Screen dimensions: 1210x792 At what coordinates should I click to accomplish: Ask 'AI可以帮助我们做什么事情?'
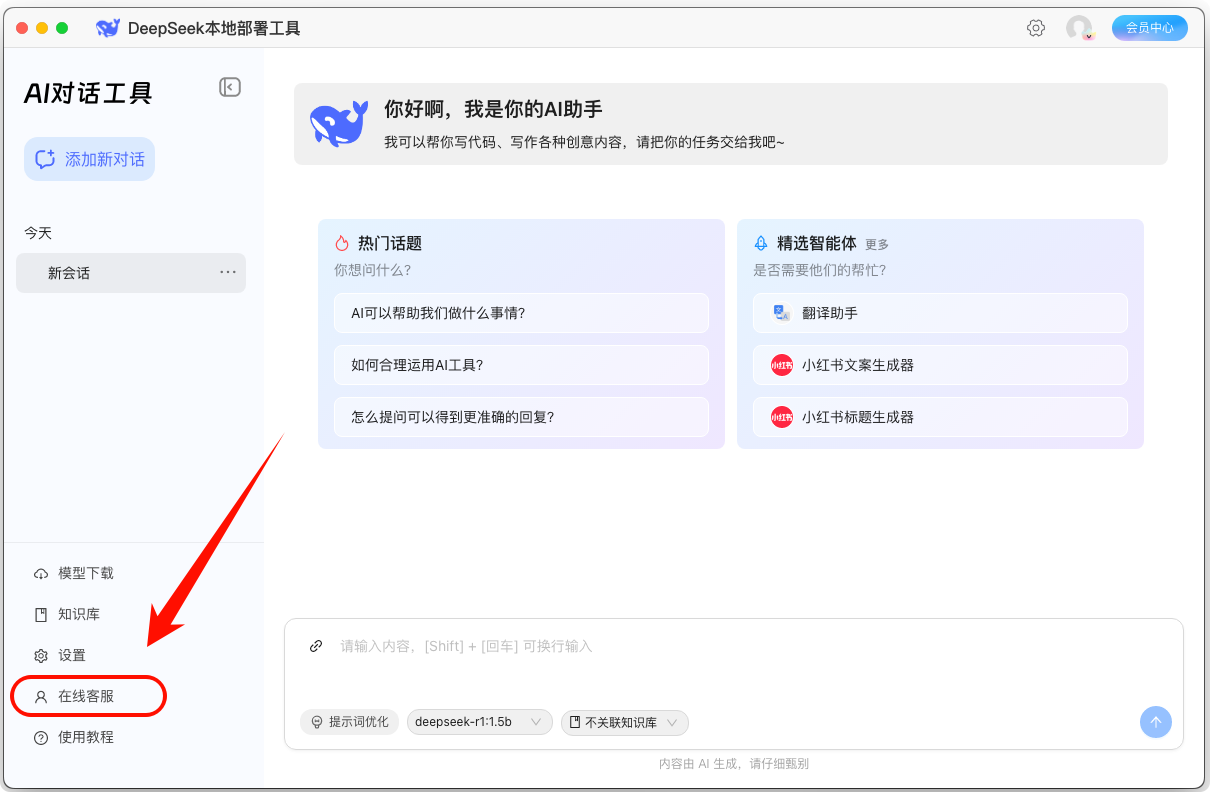(x=521, y=313)
